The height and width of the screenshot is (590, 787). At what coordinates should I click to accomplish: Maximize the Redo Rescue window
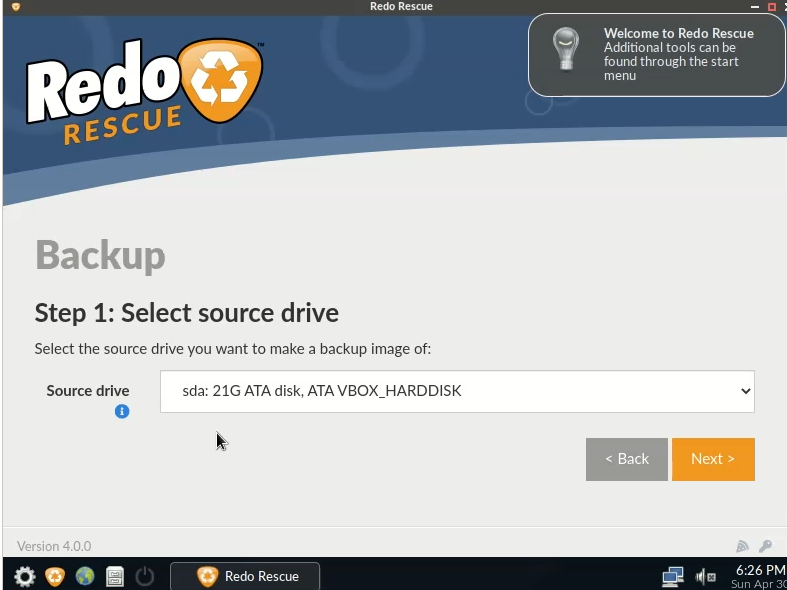772,7
